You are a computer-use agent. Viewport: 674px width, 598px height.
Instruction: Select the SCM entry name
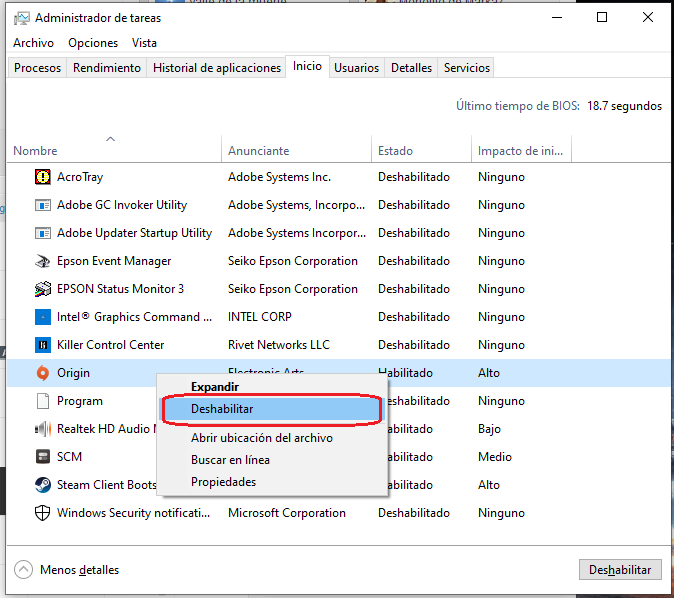(69, 457)
